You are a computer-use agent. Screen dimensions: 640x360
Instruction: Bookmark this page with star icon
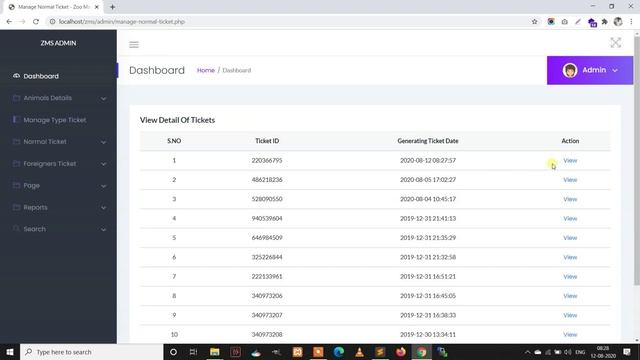(x=534, y=22)
